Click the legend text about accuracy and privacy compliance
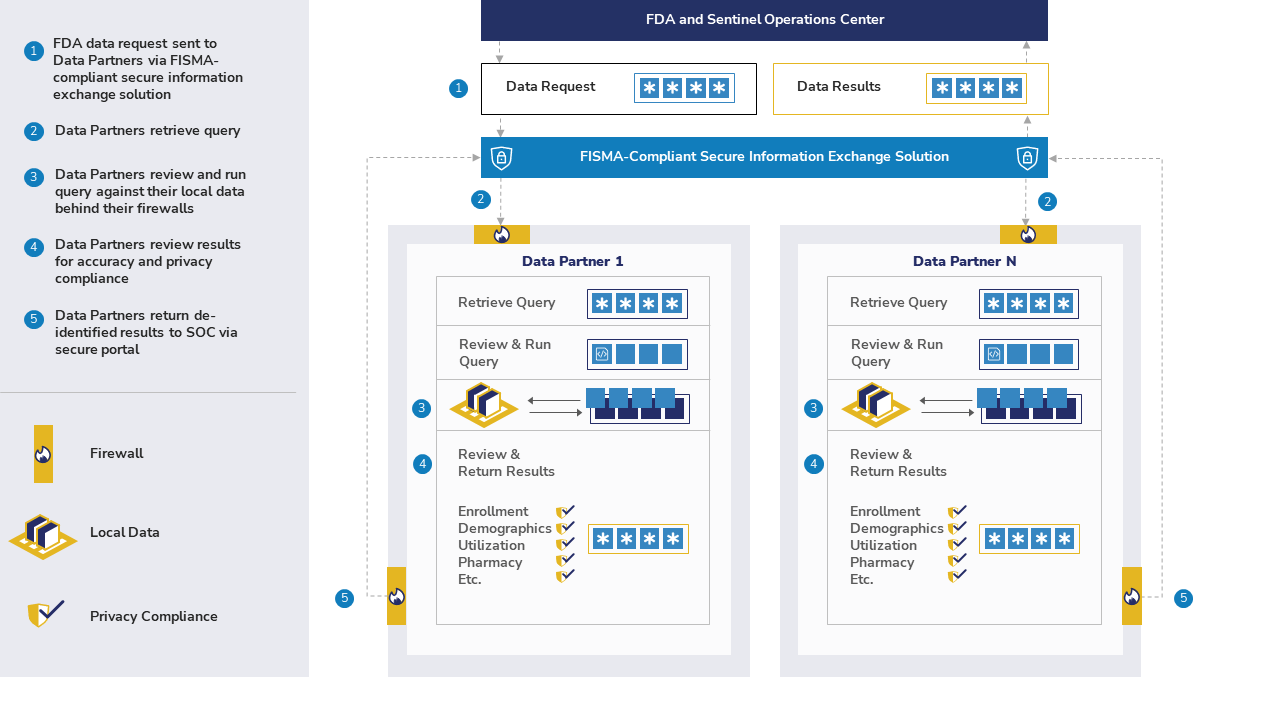 (x=148, y=261)
